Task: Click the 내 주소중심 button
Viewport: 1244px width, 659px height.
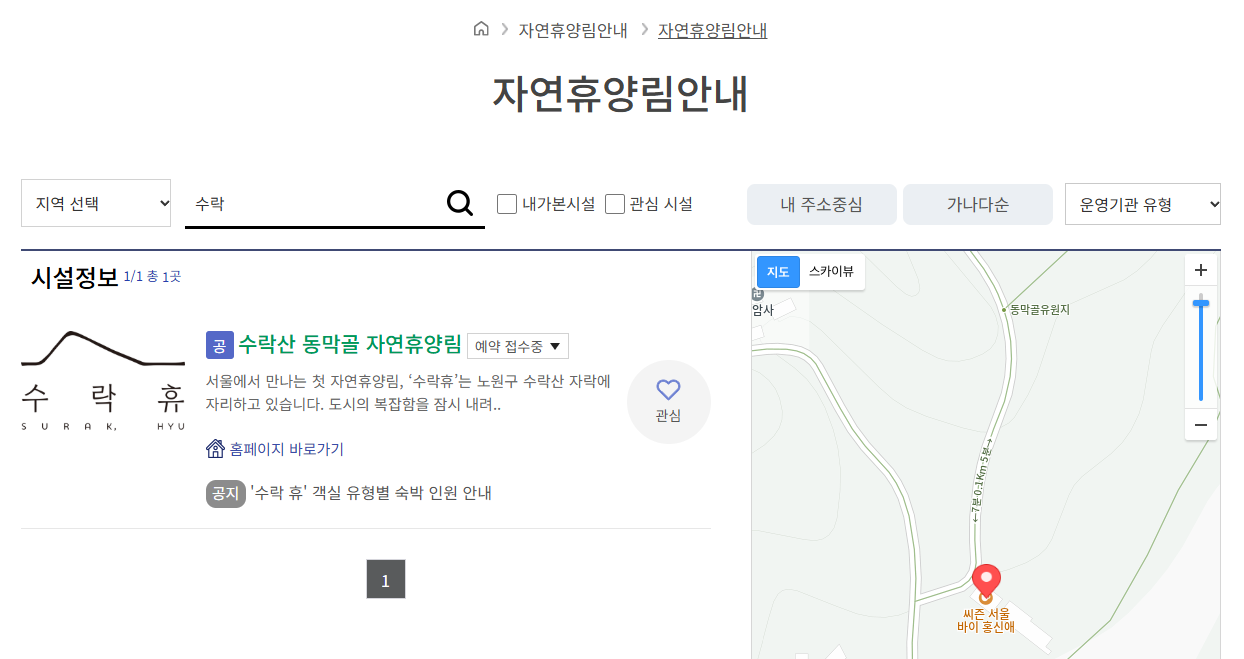Action: click(x=821, y=203)
